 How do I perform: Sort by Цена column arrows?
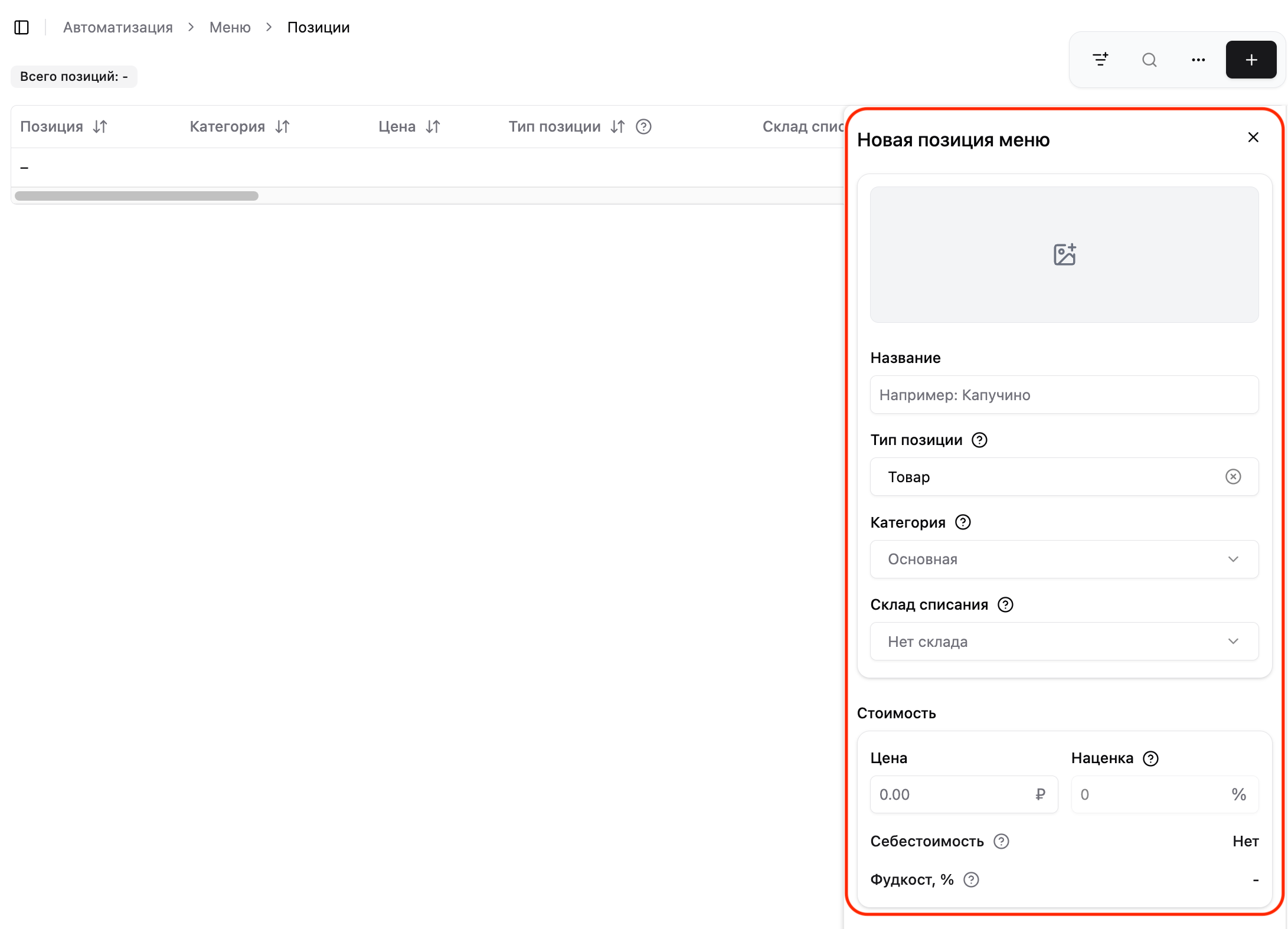pos(433,127)
